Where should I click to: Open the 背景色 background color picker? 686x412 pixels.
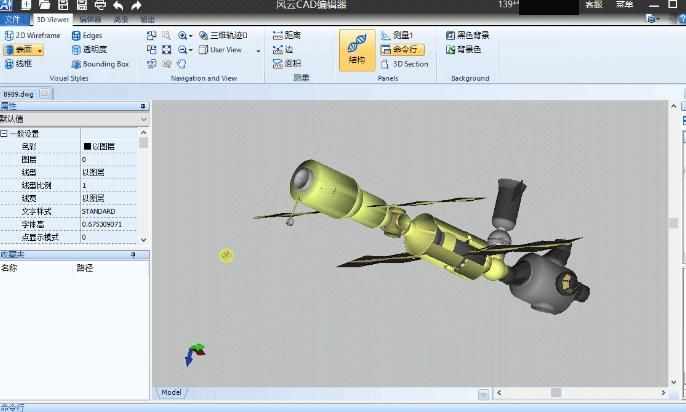pos(463,49)
